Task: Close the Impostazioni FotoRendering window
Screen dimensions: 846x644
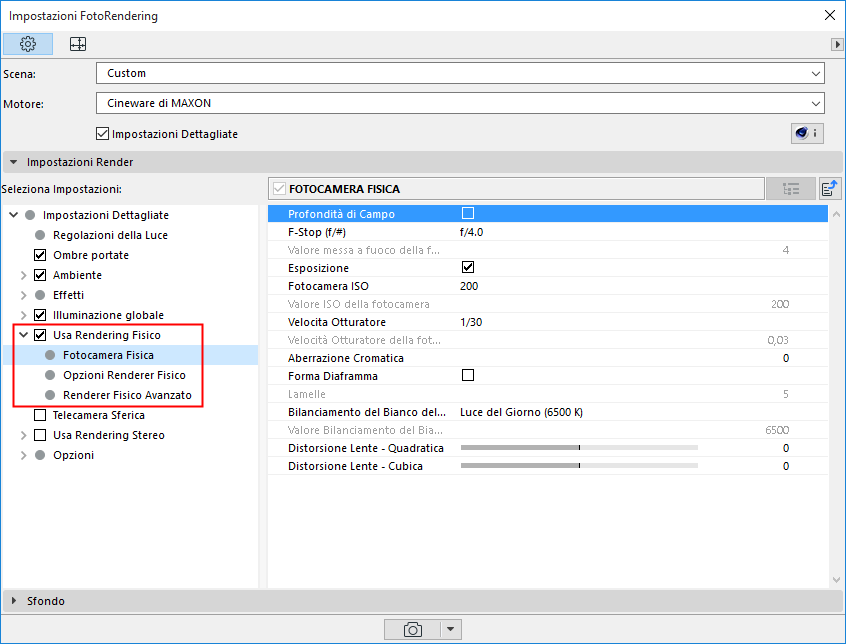Action: [830, 15]
